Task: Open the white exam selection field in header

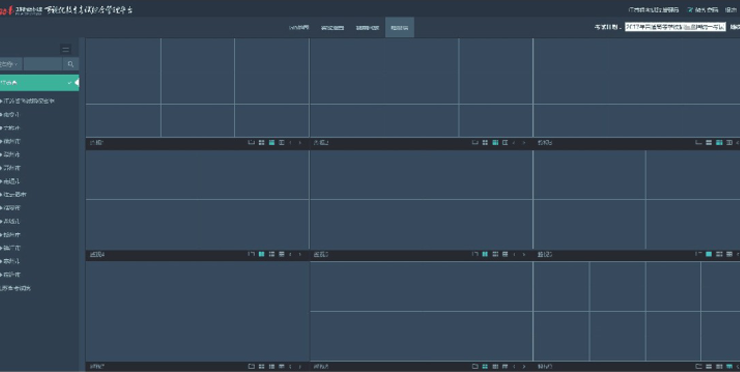Action: (675, 27)
